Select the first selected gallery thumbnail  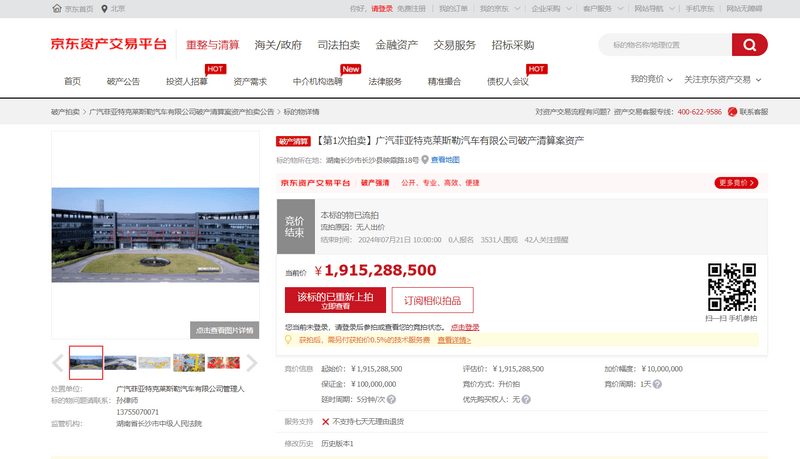[x=86, y=363]
